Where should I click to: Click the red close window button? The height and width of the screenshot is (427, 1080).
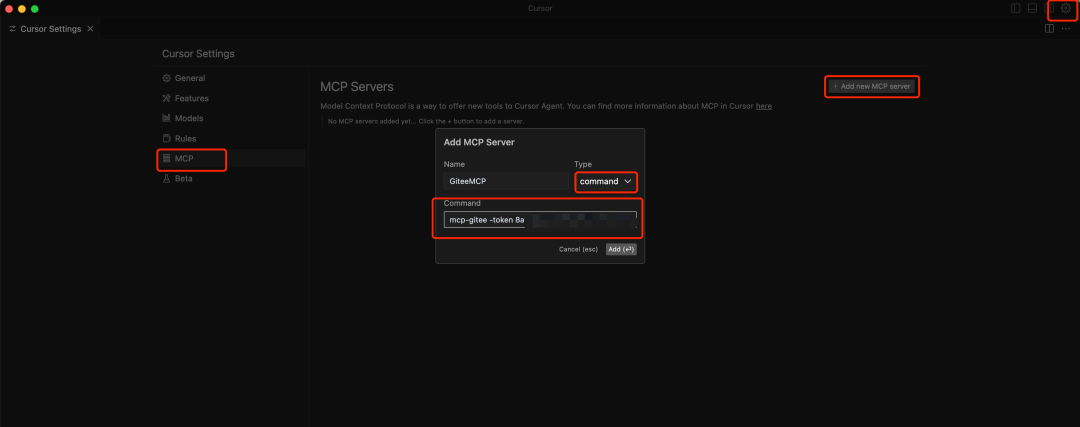pyautogui.click(x=9, y=9)
